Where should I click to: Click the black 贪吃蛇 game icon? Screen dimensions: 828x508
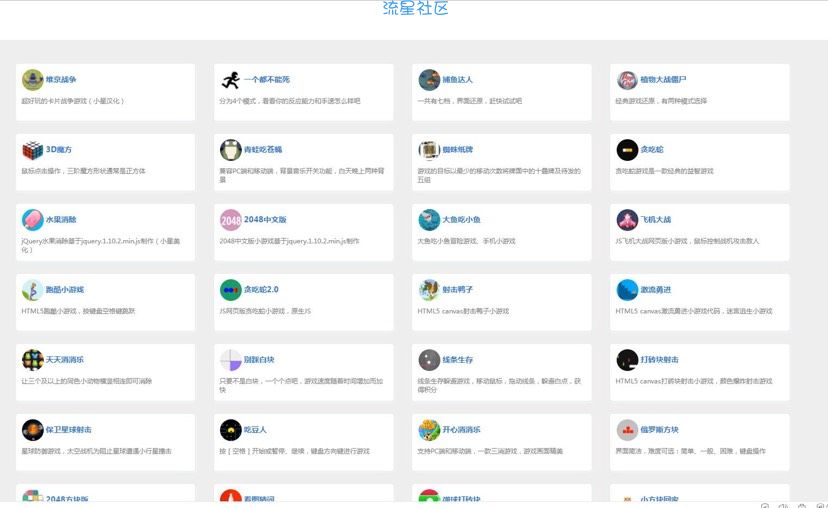click(627, 150)
